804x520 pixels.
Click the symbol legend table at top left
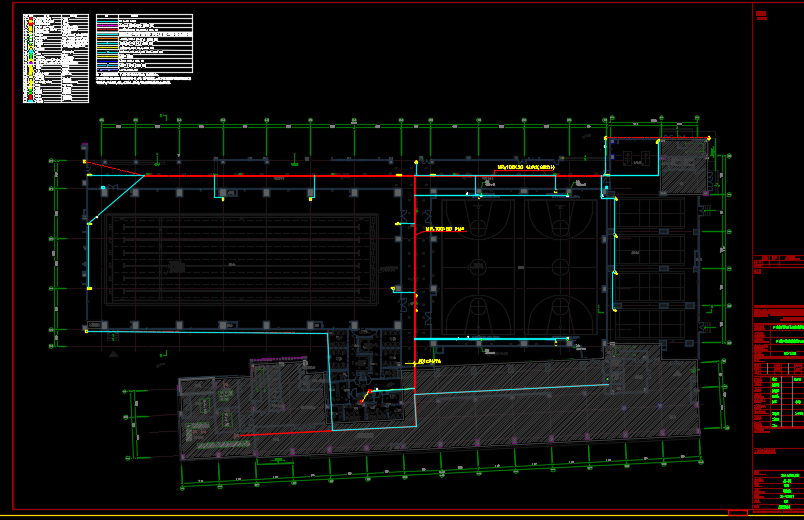click(x=56, y=58)
